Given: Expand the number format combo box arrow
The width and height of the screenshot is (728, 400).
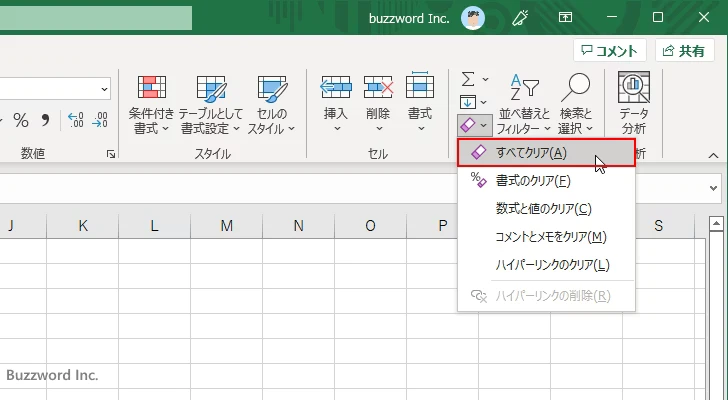Looking at the screenshot, I should click(x=104, y=90).
